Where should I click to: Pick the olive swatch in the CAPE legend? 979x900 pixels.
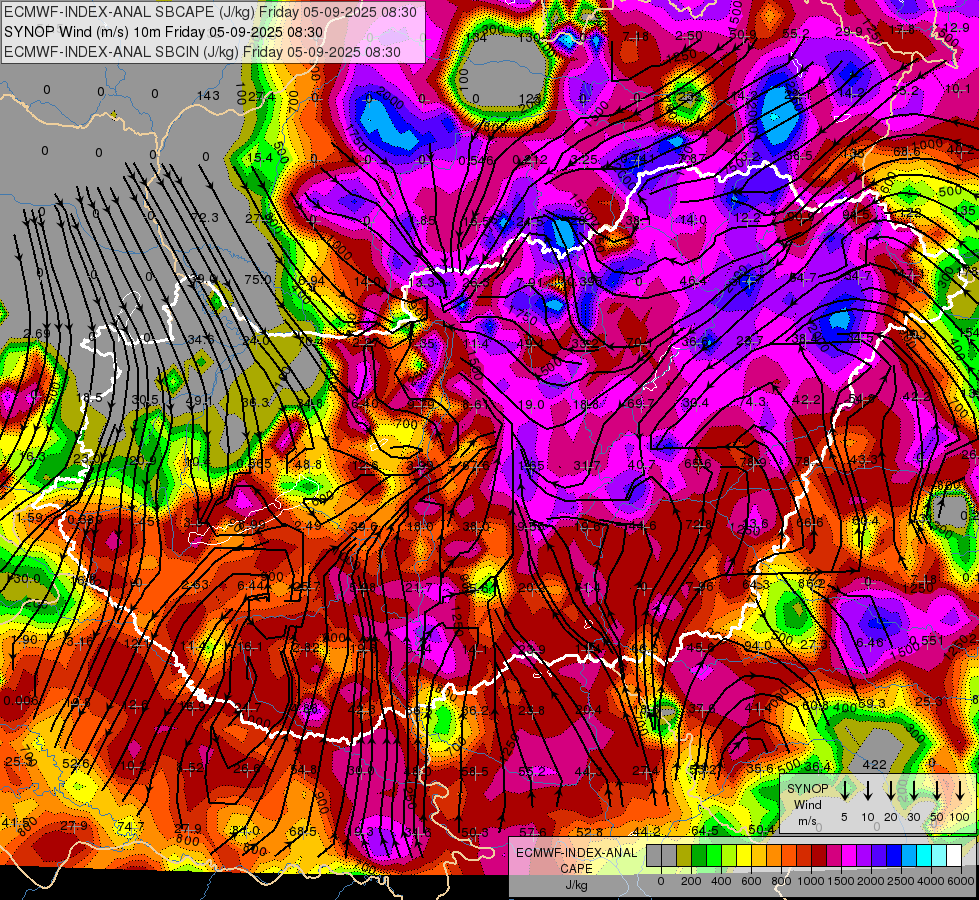[684, 855]
